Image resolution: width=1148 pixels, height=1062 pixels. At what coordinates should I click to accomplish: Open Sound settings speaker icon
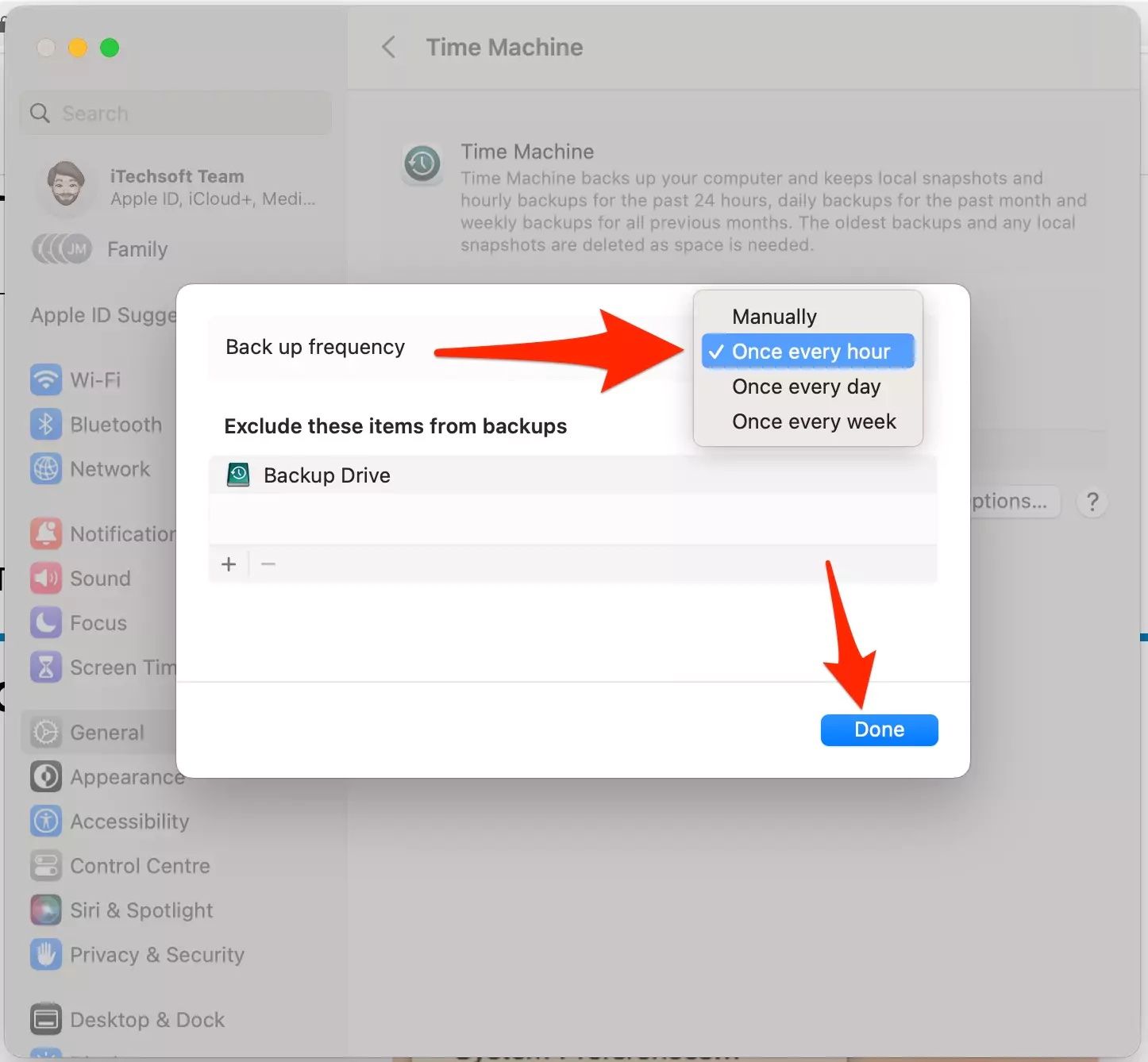[x=46, y=578]
